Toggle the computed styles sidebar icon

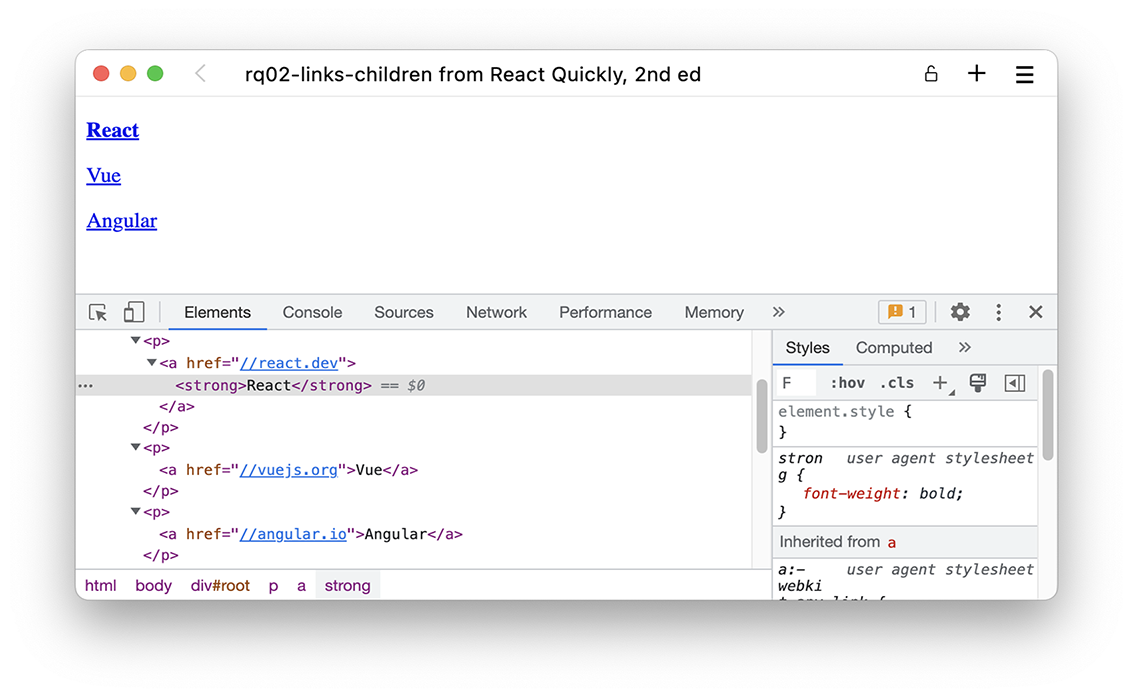pos(1014,383)
